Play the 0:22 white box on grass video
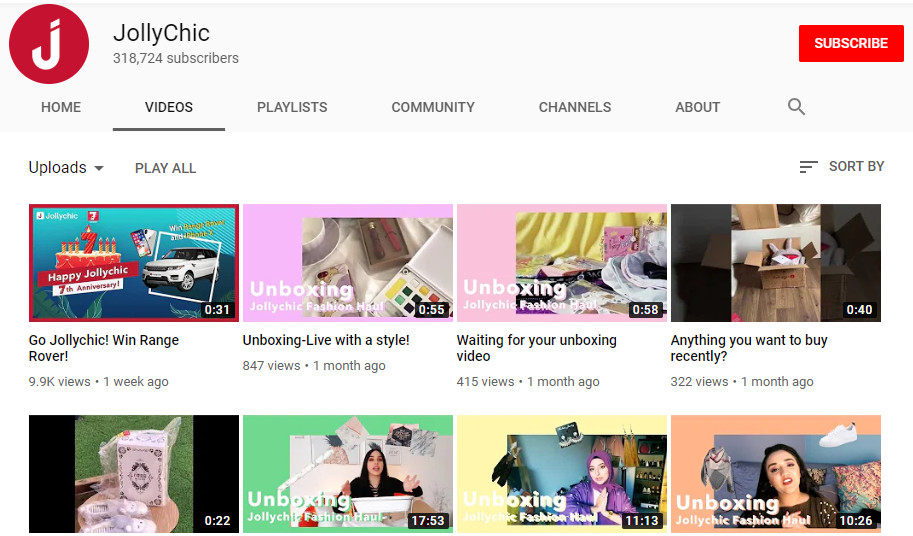This screenshot has width=913, height=536. tap(134, 473)
